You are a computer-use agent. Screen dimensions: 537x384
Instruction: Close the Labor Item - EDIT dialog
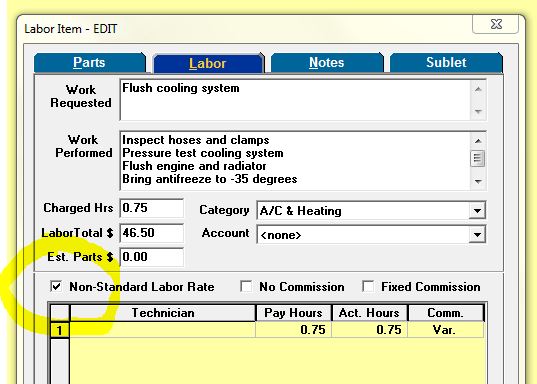click(496, 24)
